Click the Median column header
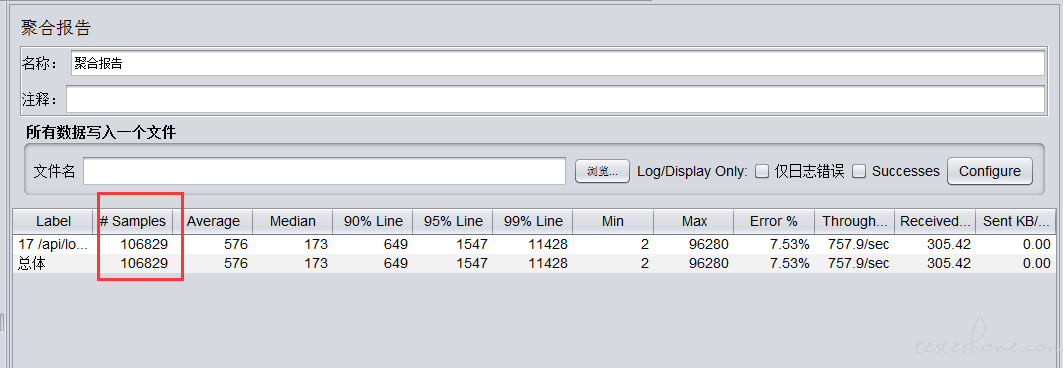 tap(293, 221)
